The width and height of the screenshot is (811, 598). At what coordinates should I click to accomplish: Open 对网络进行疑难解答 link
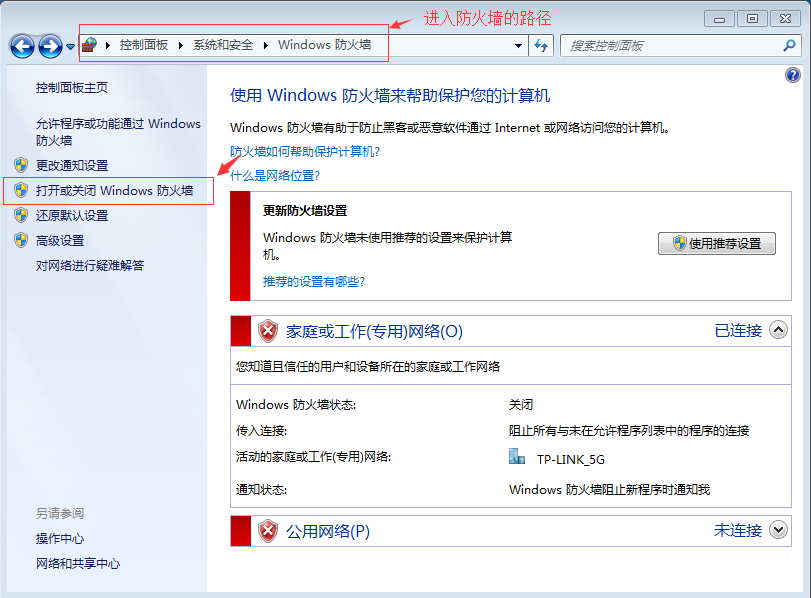click(x=90, y=266)
